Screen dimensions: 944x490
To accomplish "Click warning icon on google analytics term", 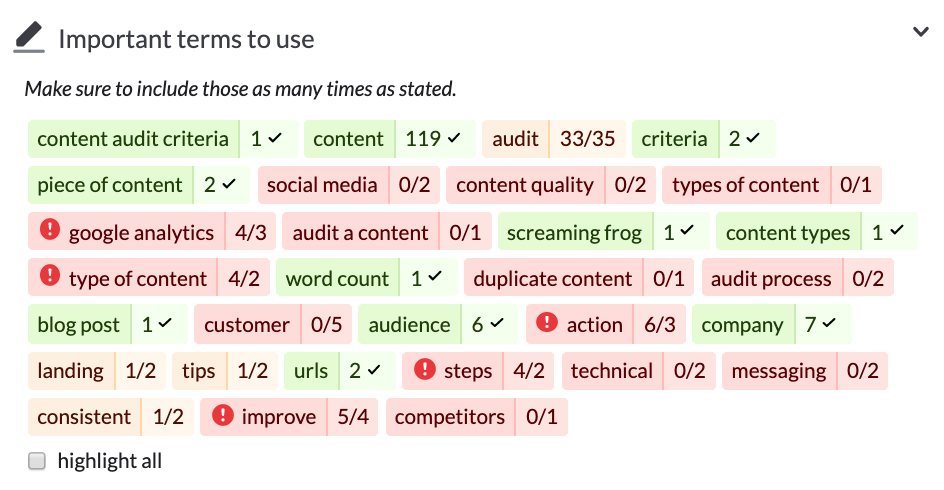I will click(50, 231).
